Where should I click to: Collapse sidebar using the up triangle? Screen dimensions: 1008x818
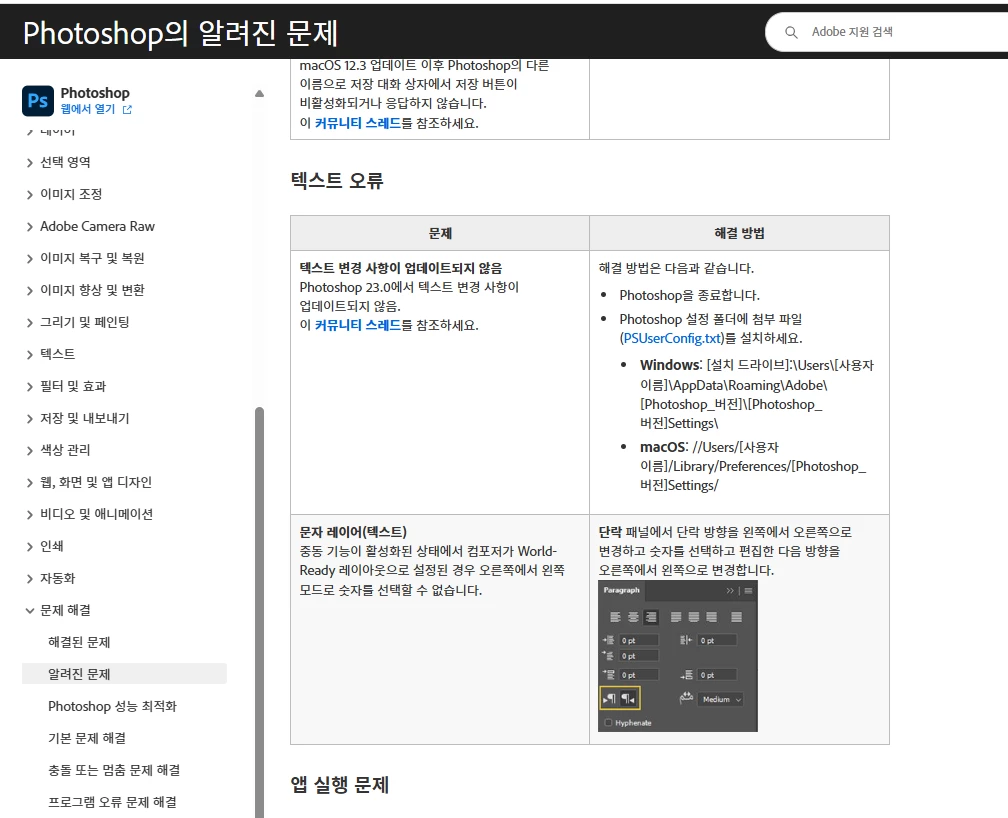click(x=259, y=93)
